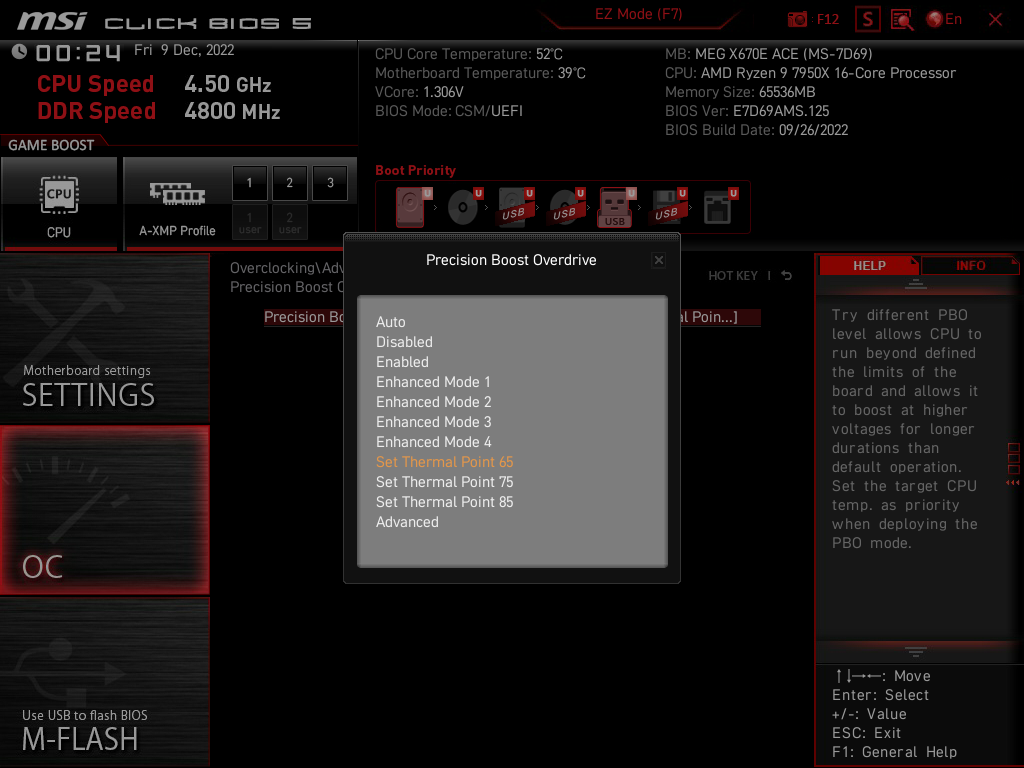1024x768 pixels.
Task: Click the date Fri 9 Dec, 2022
Action: point(184,50)
